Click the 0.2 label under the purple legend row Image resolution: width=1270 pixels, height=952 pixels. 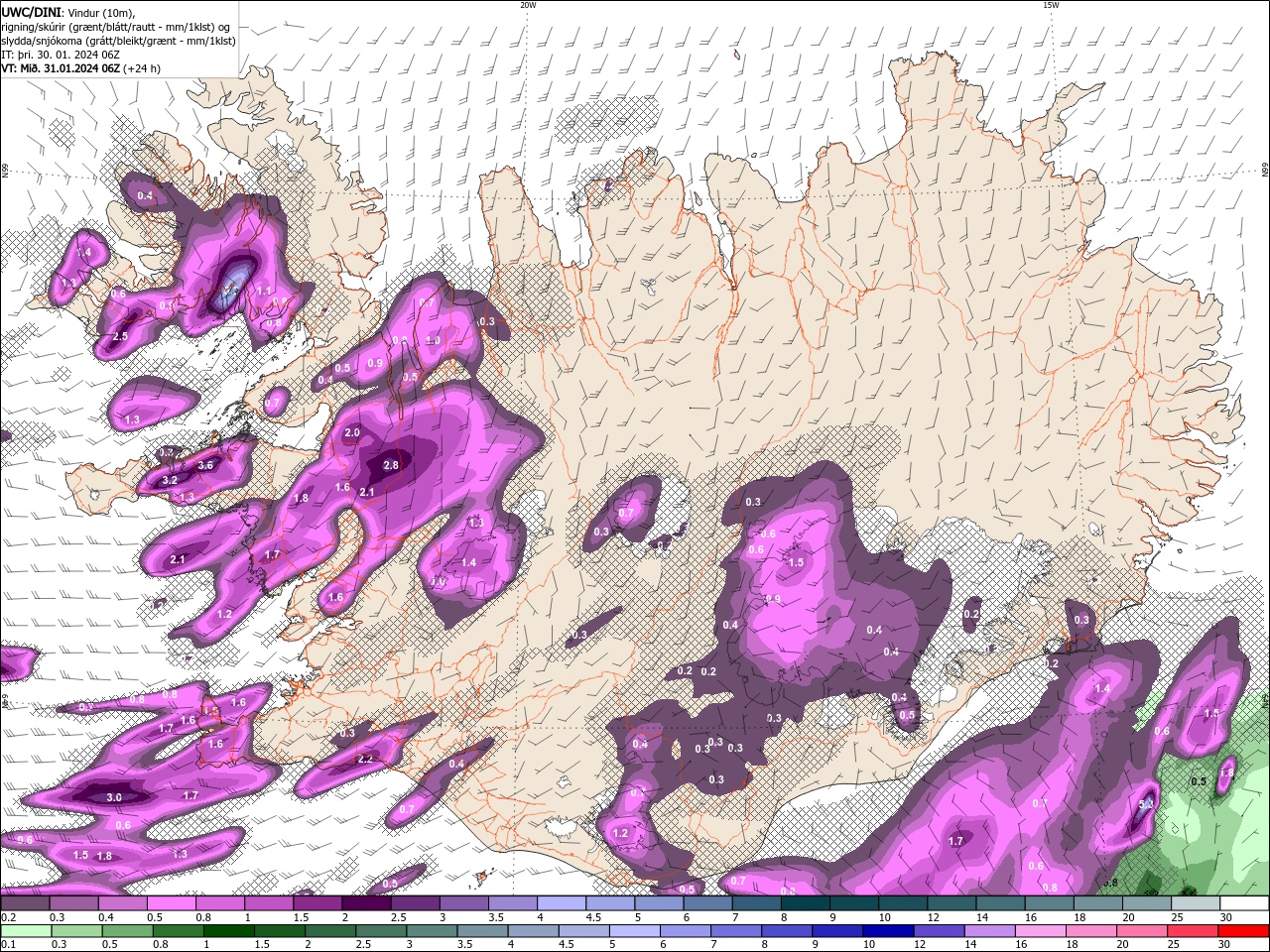coord(7,917)
